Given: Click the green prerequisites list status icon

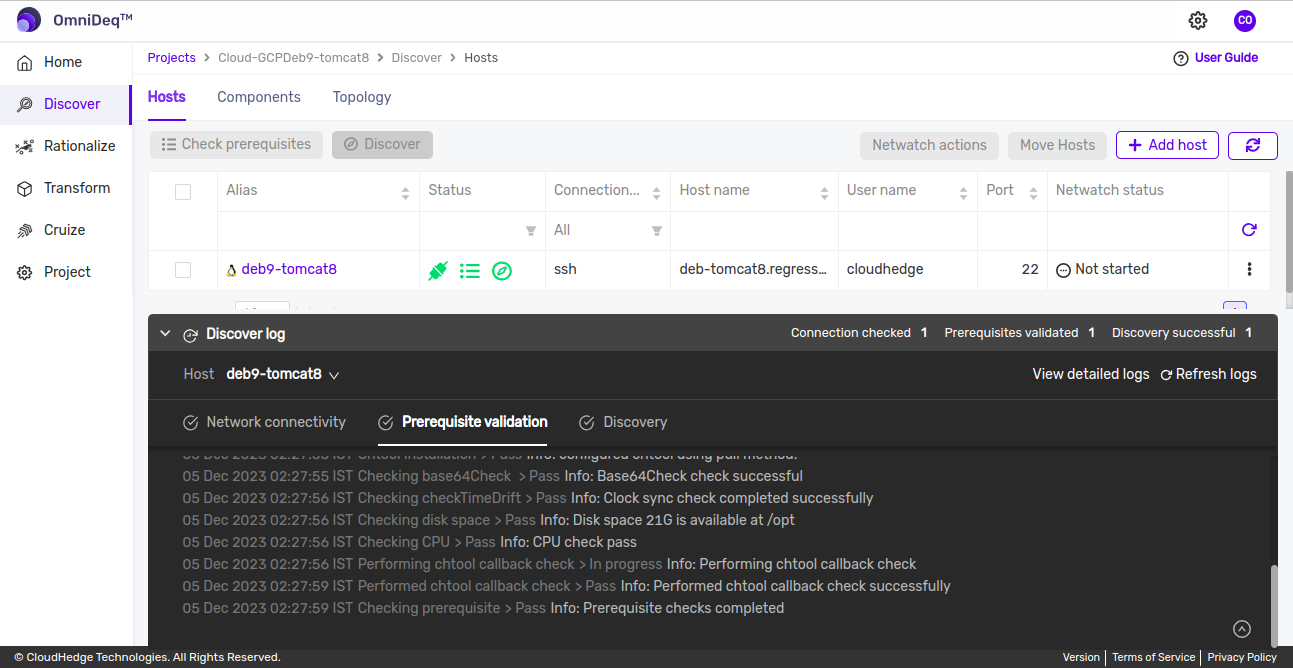Looking at the screenshot, I should (470, 270).
